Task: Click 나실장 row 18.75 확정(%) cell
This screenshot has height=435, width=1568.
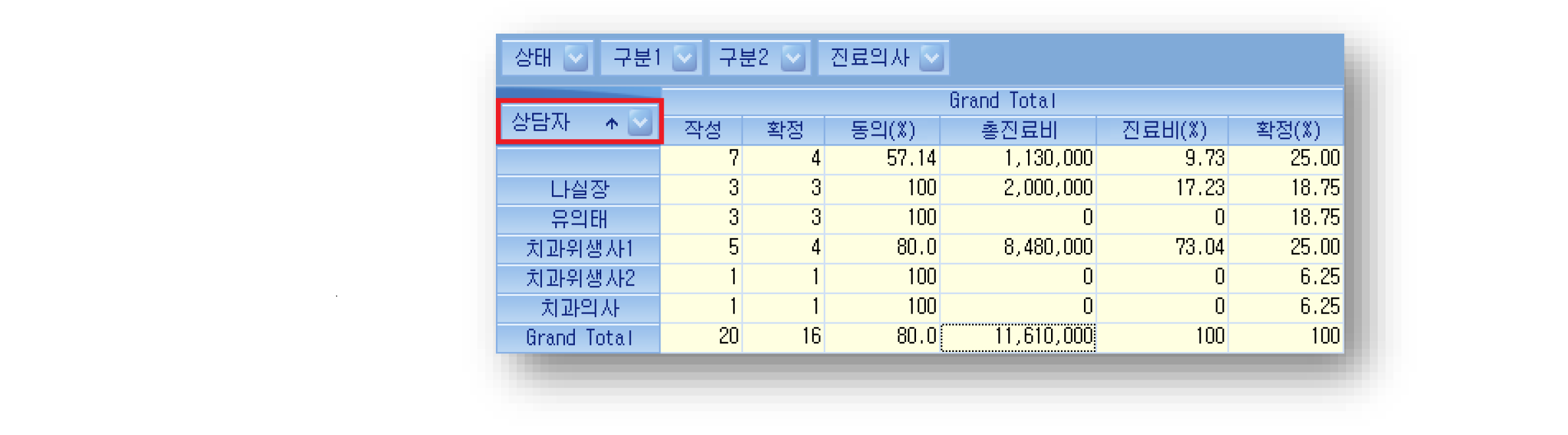Action: 1287,189
